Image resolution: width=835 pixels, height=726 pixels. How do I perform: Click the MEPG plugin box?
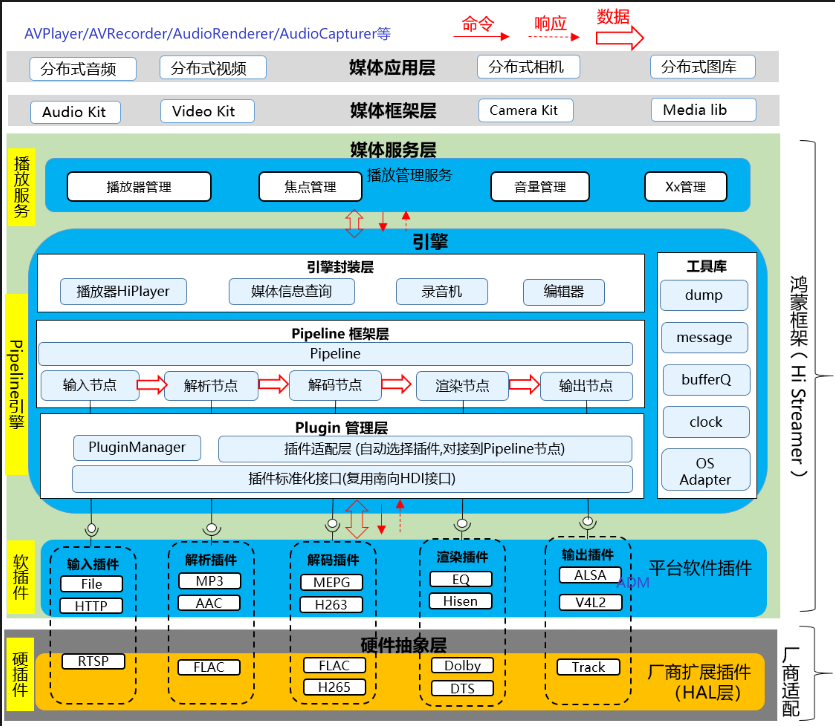331,583
